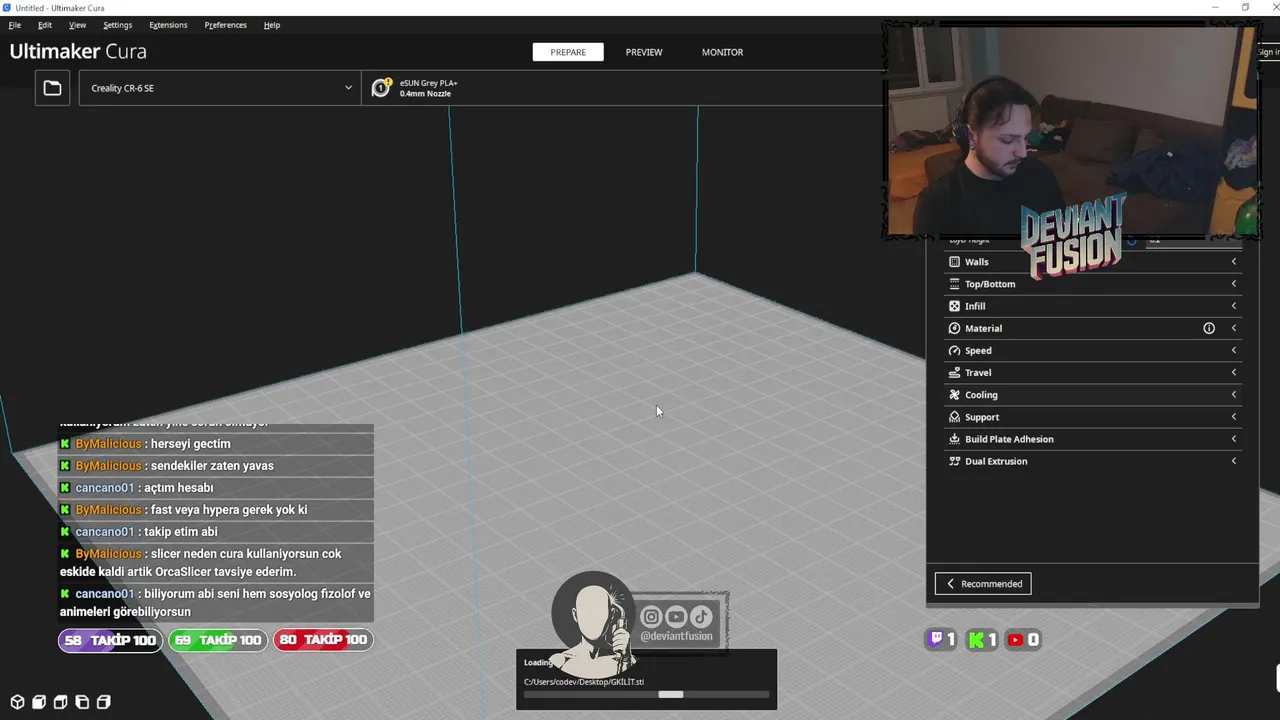
Task: Click the Material info warning icon
Action: click(1209, 328)
